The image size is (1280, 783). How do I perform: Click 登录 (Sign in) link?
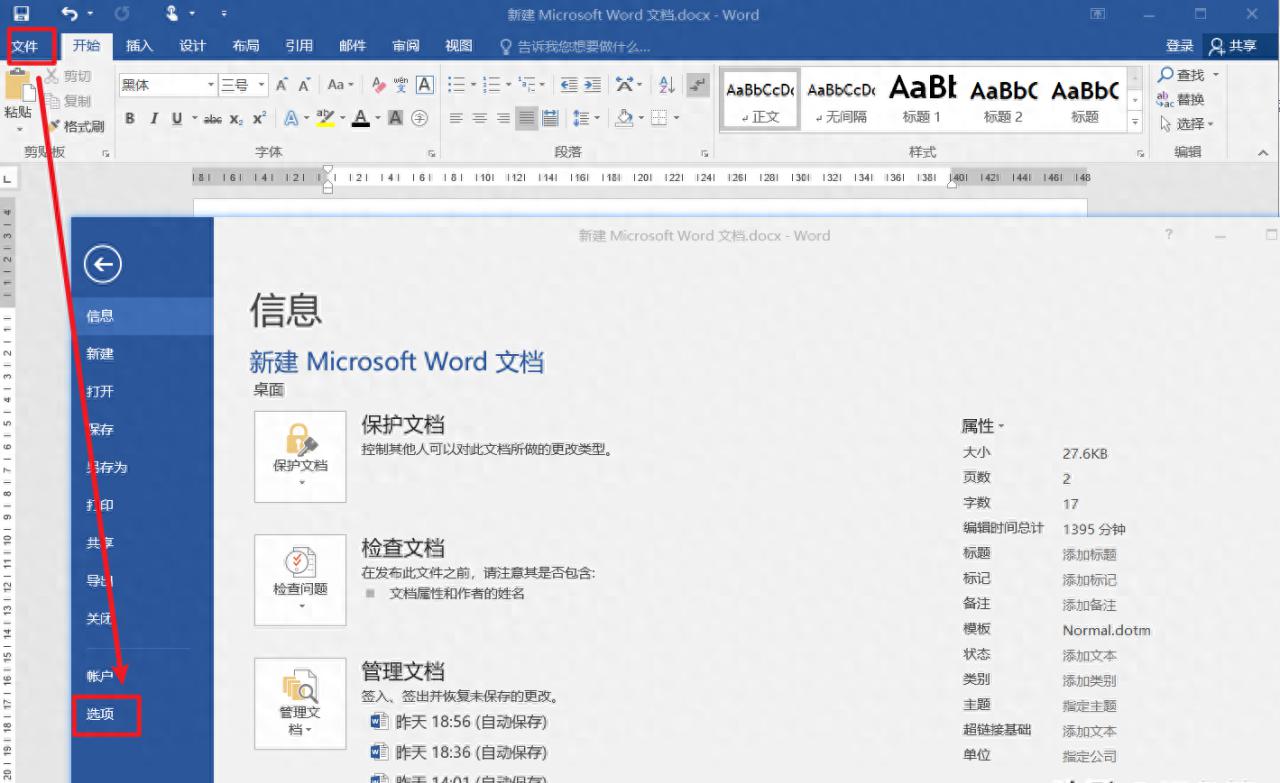(1180, 46)
